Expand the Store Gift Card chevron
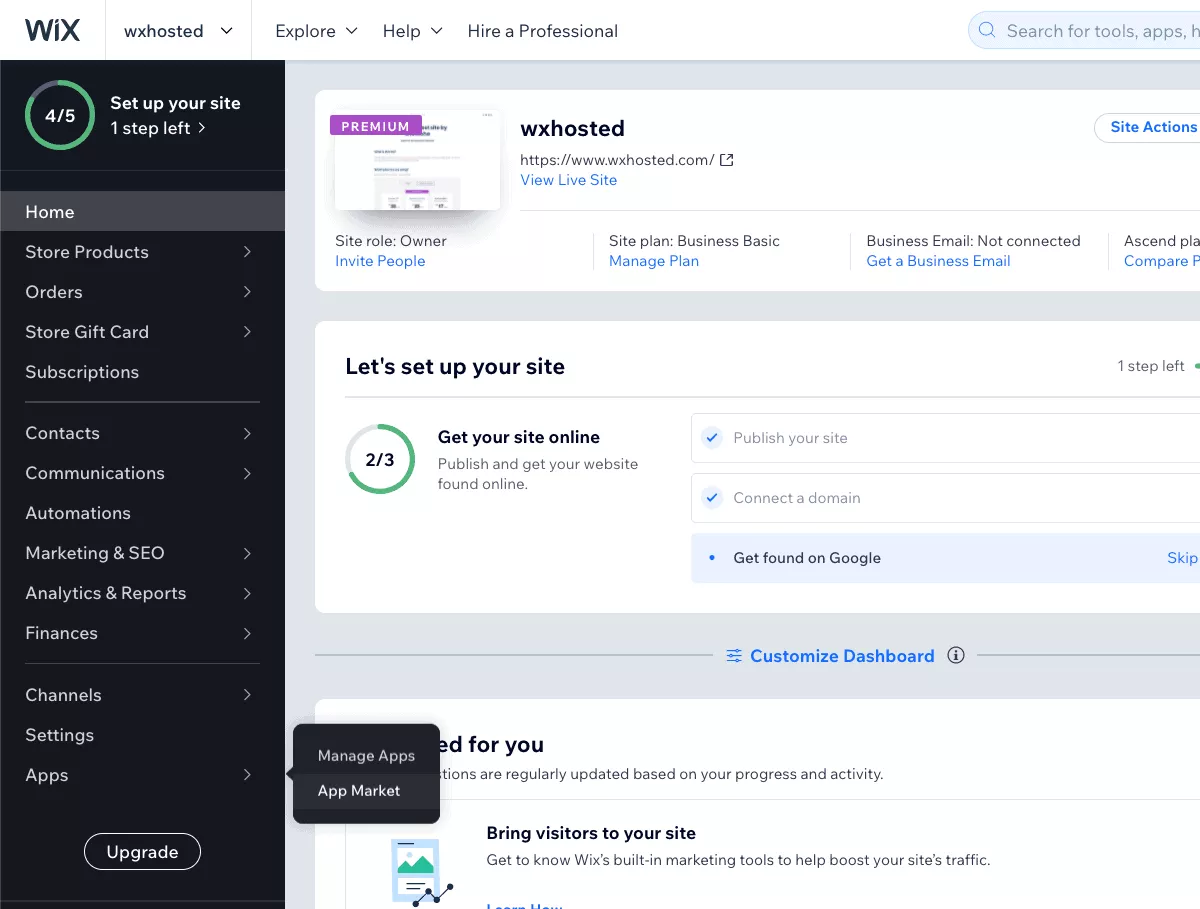 click(247, 332)
